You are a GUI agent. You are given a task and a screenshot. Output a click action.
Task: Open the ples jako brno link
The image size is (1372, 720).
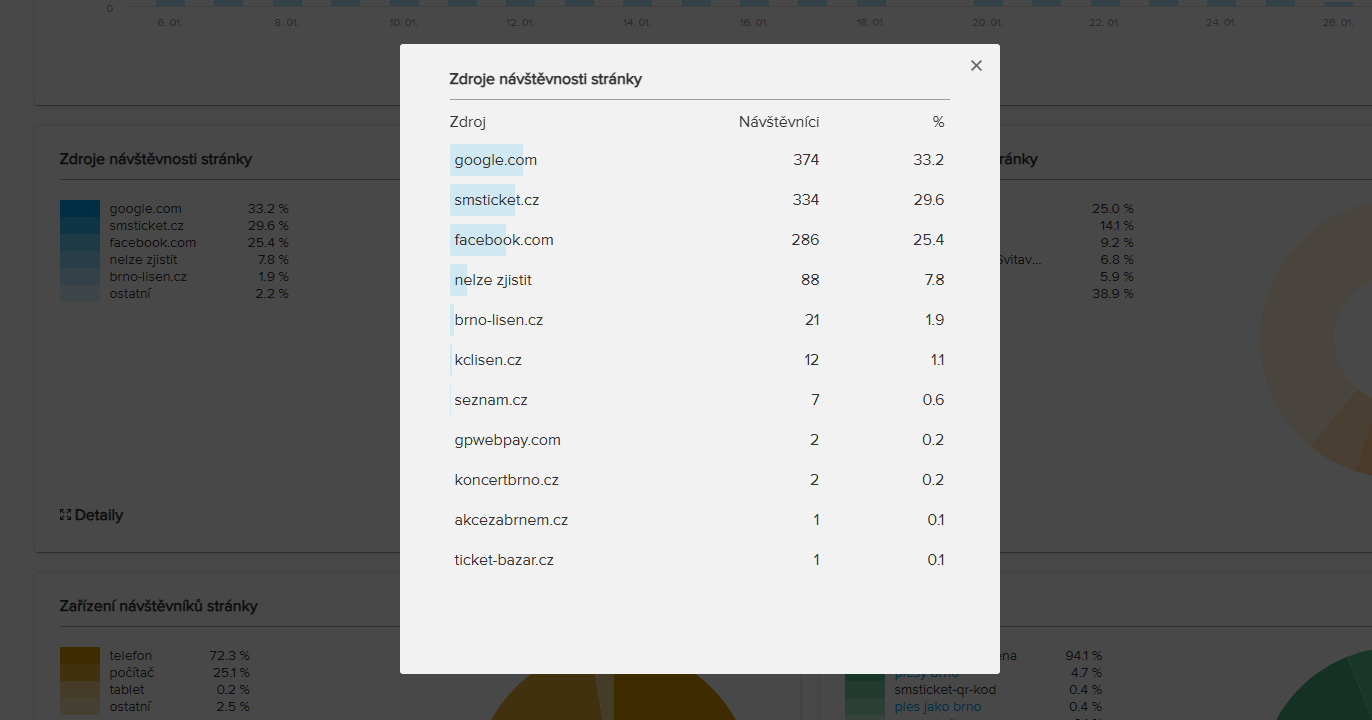938,707
